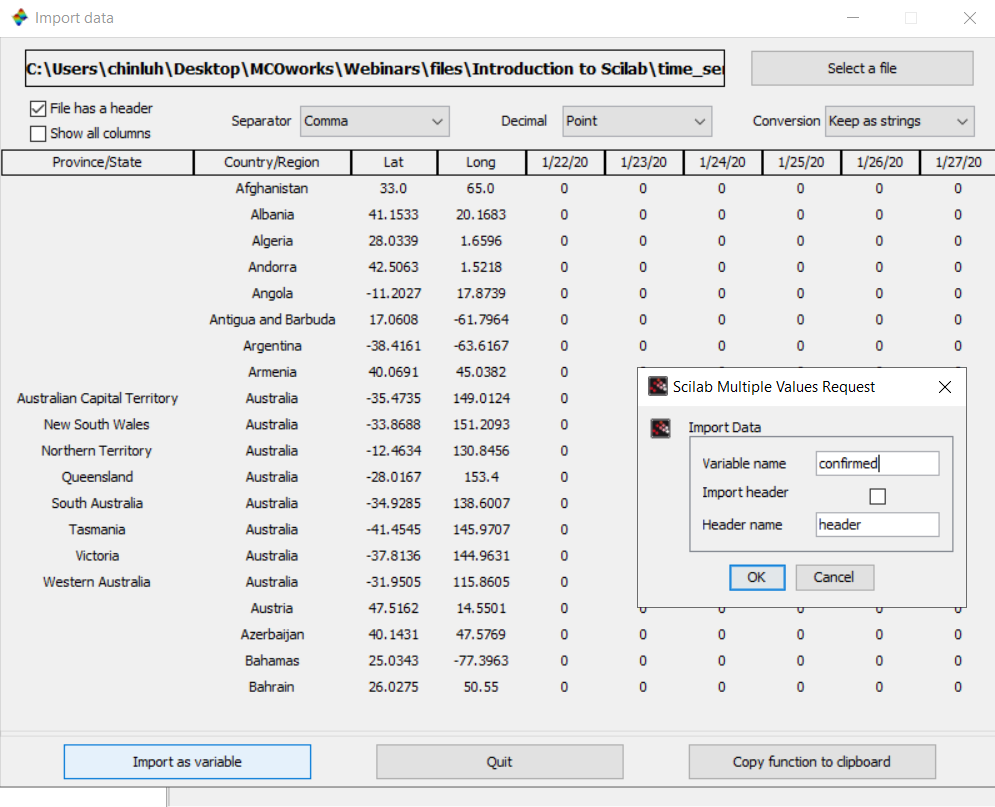Click the Northern Territory cell
This screenshot has height=807, width=995.
click(97, 450)
